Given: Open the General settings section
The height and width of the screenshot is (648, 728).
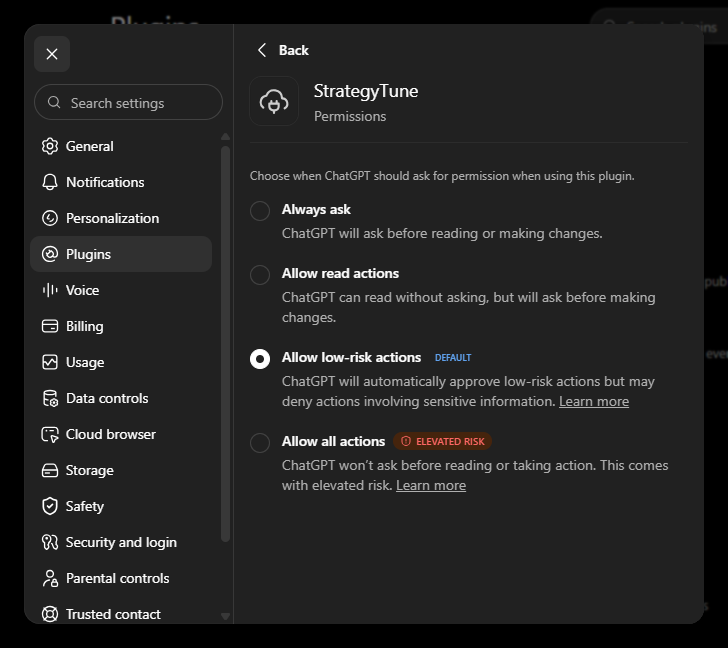Looking at the screenshot, I should point(121,146).
